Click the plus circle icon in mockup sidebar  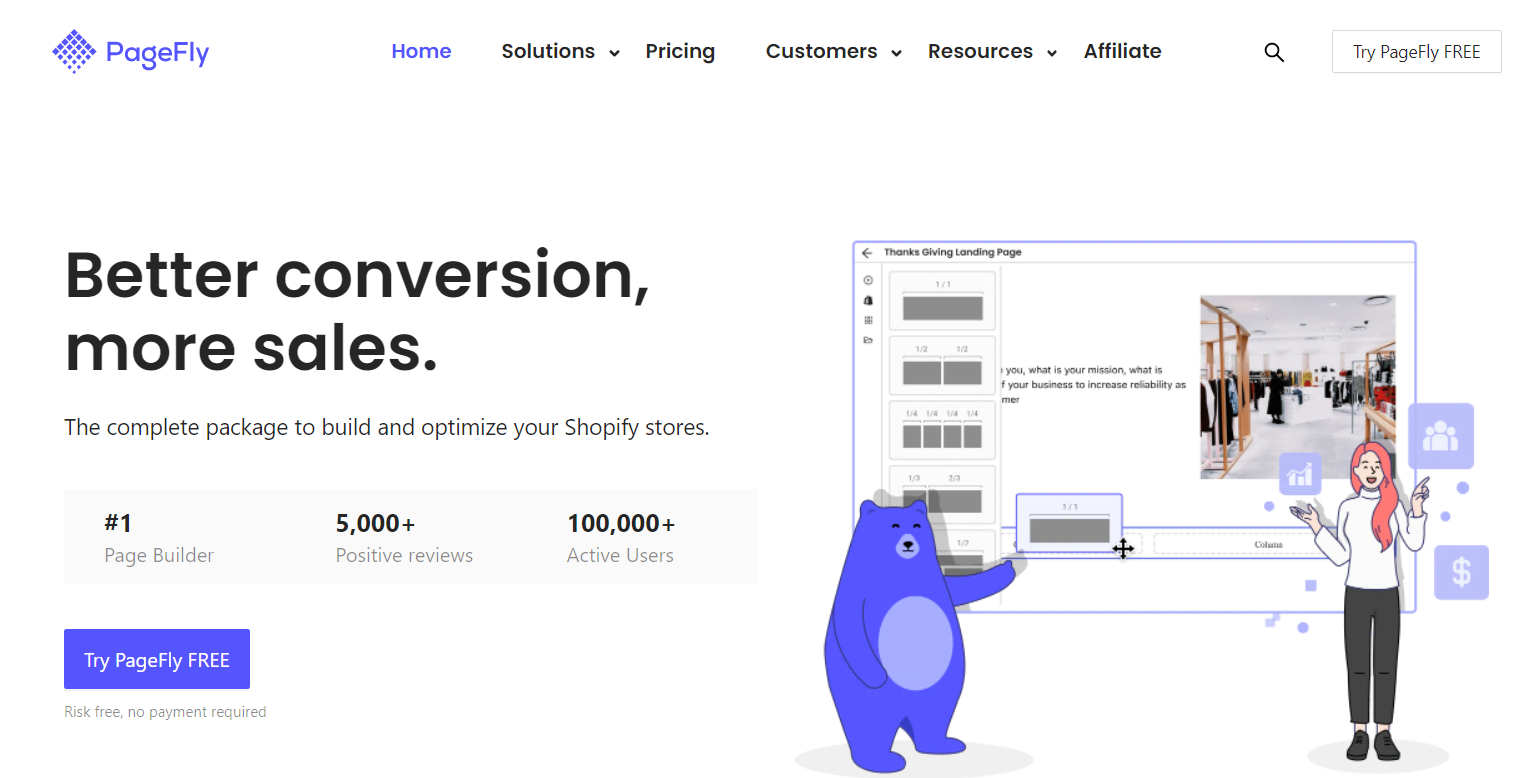tap(868, 280)
